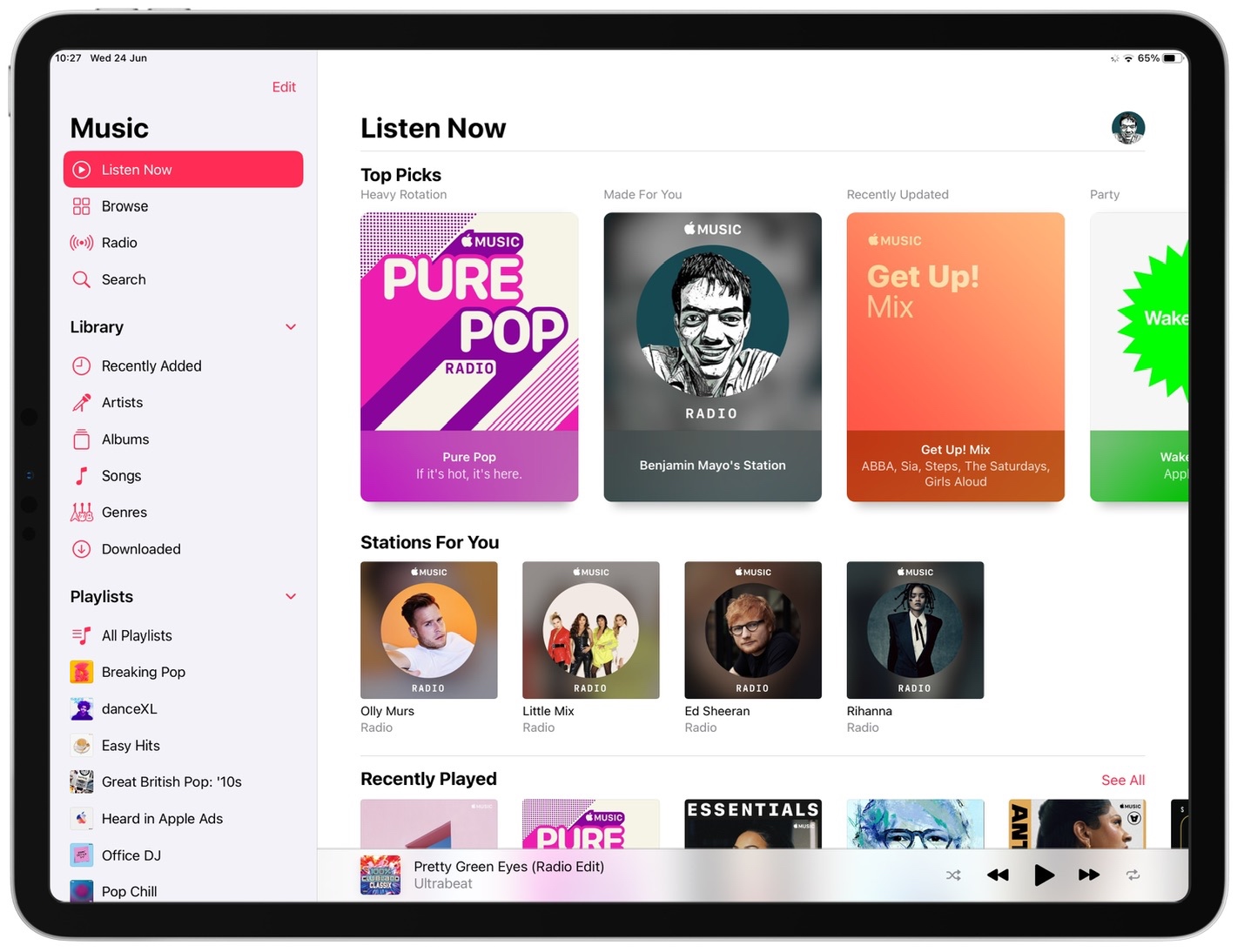The image size is (1251, 952).
Task: Open See All for Recently Played
Action: 1122,780
